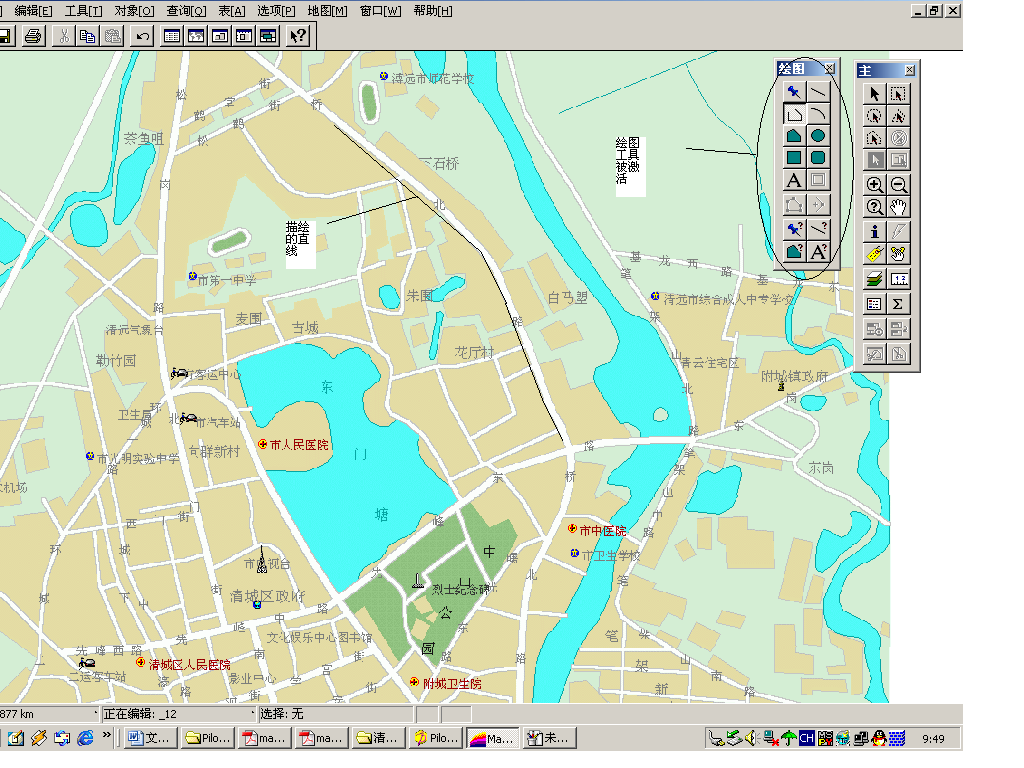Choose the straight Line drawing tool

click(x=818, y=92)
